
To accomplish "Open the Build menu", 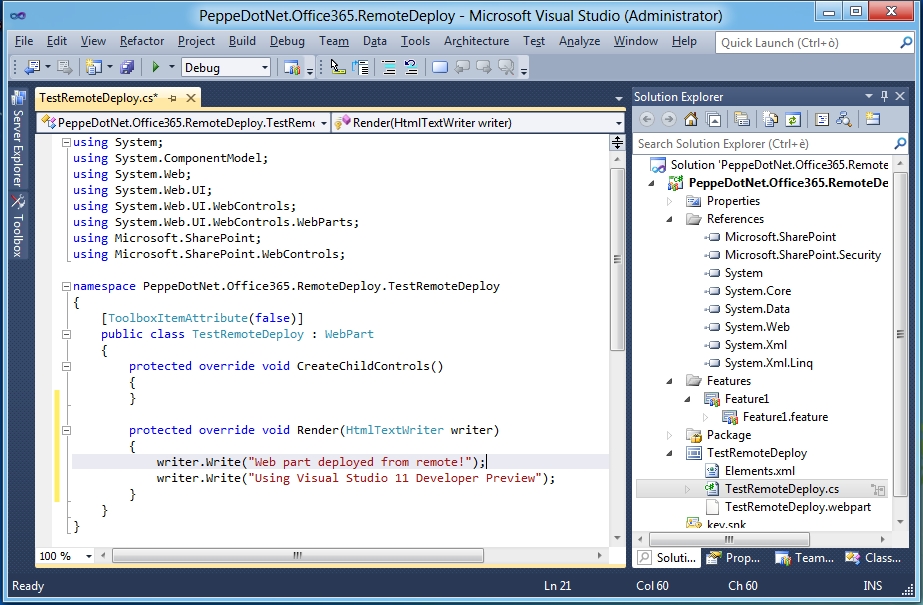I will [242, 41].
